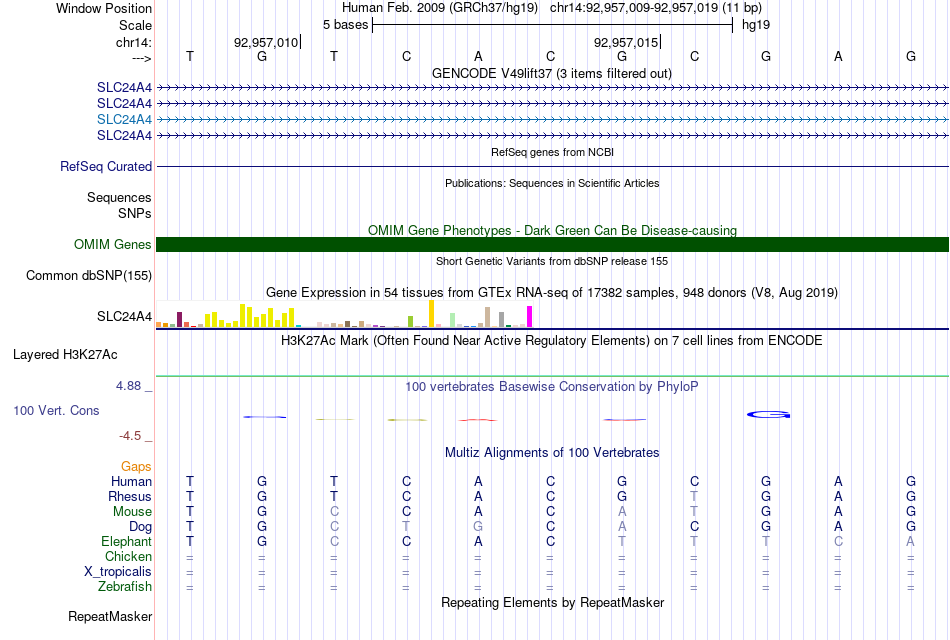Click the SNPs subtrack label
The image size is (950, 640).
(x=135, y=213)
